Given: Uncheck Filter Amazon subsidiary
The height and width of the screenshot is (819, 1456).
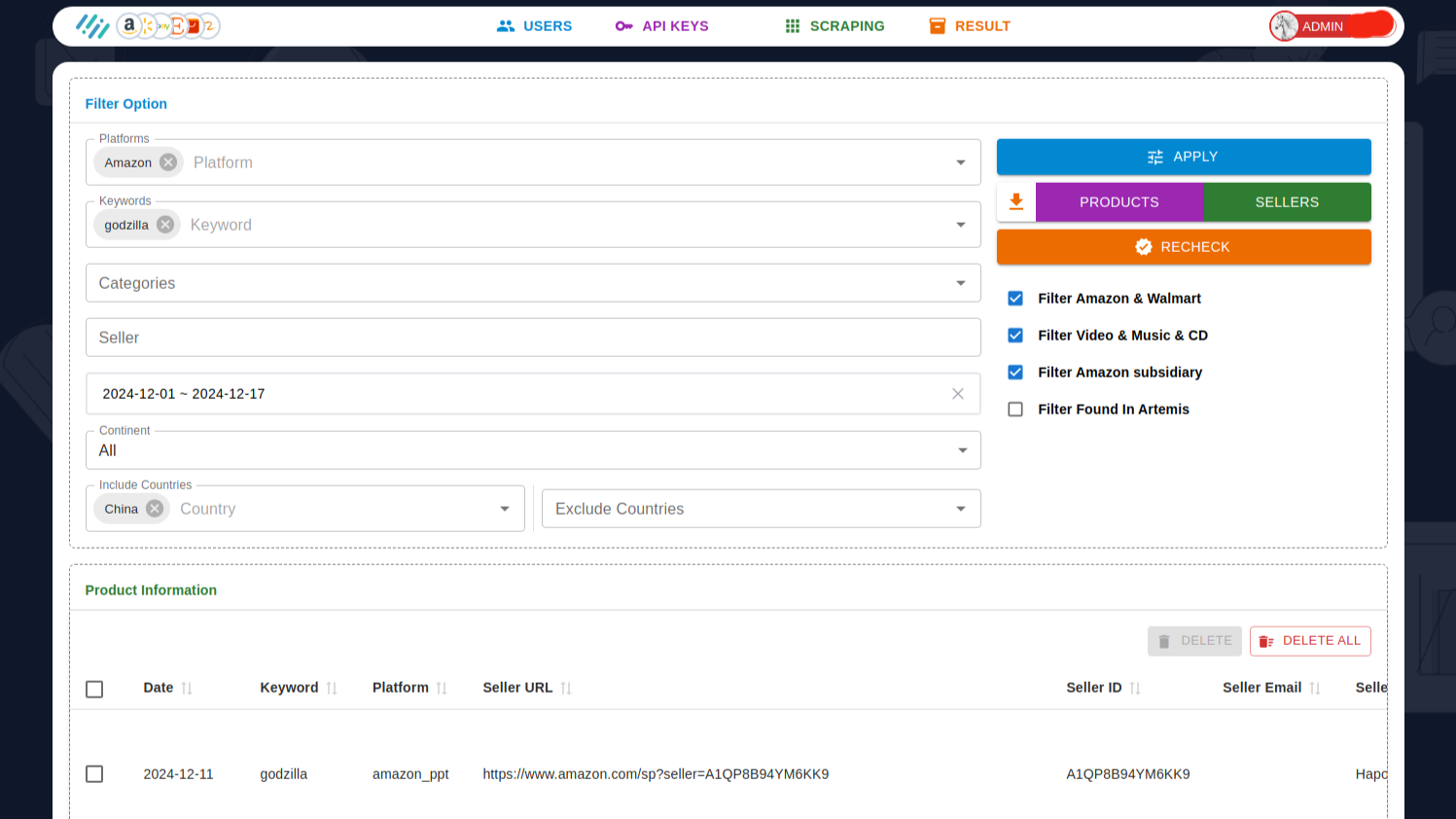Looking at the screenshot, I should (1015, 373).
